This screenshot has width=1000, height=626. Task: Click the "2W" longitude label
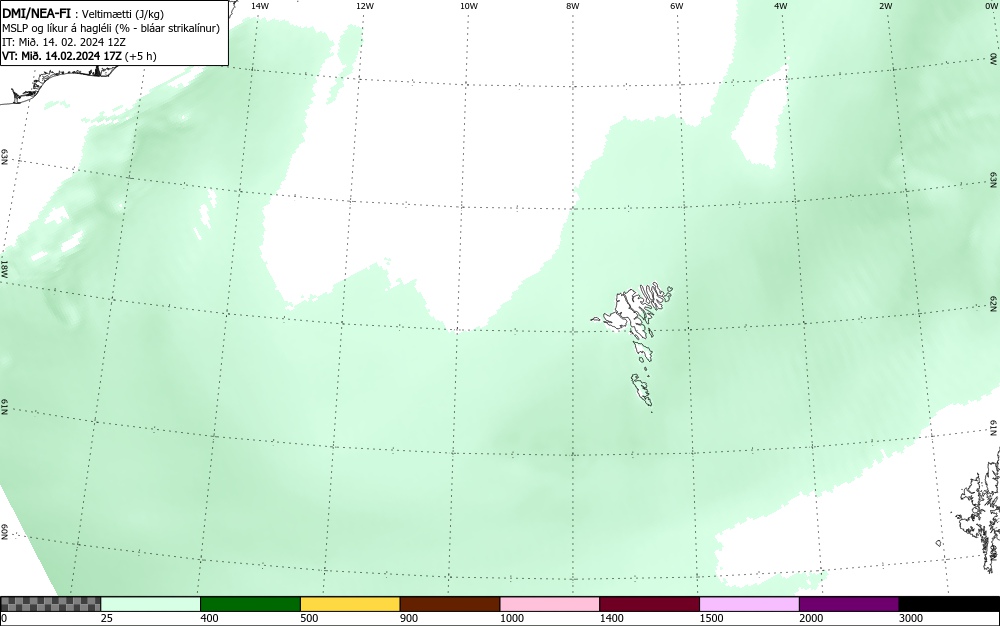pos(886,6)
